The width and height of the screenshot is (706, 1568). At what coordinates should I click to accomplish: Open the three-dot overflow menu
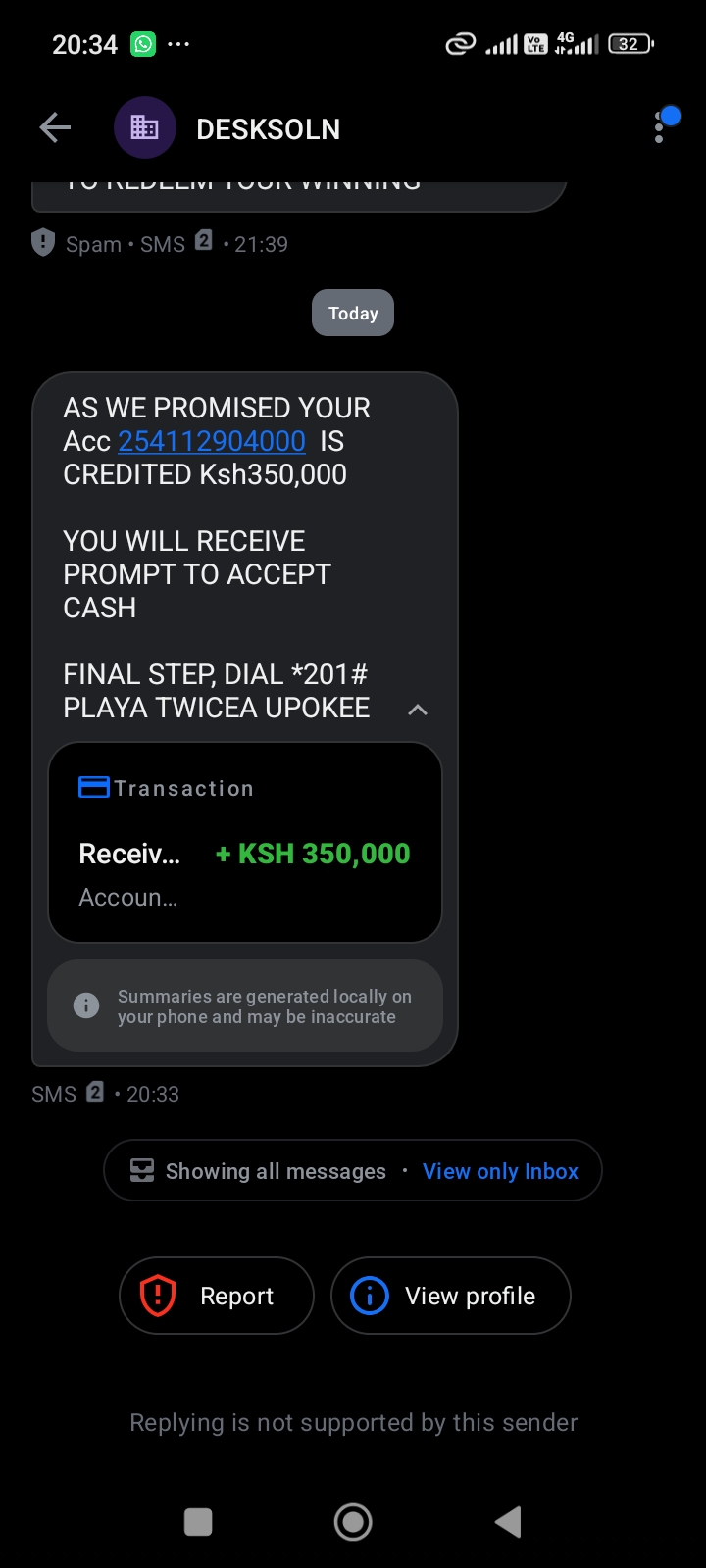(x=659, y=127)
